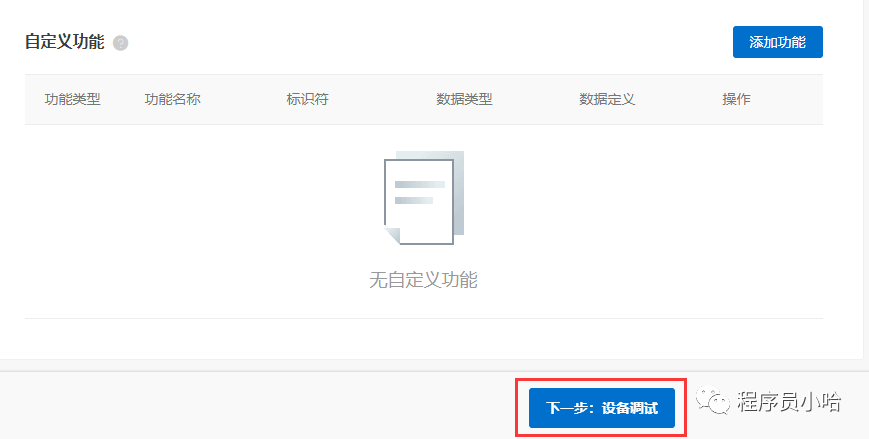Click the folded corner of the document icon
This screenshot has height=439, width=869.
click(x=393, y=235)
